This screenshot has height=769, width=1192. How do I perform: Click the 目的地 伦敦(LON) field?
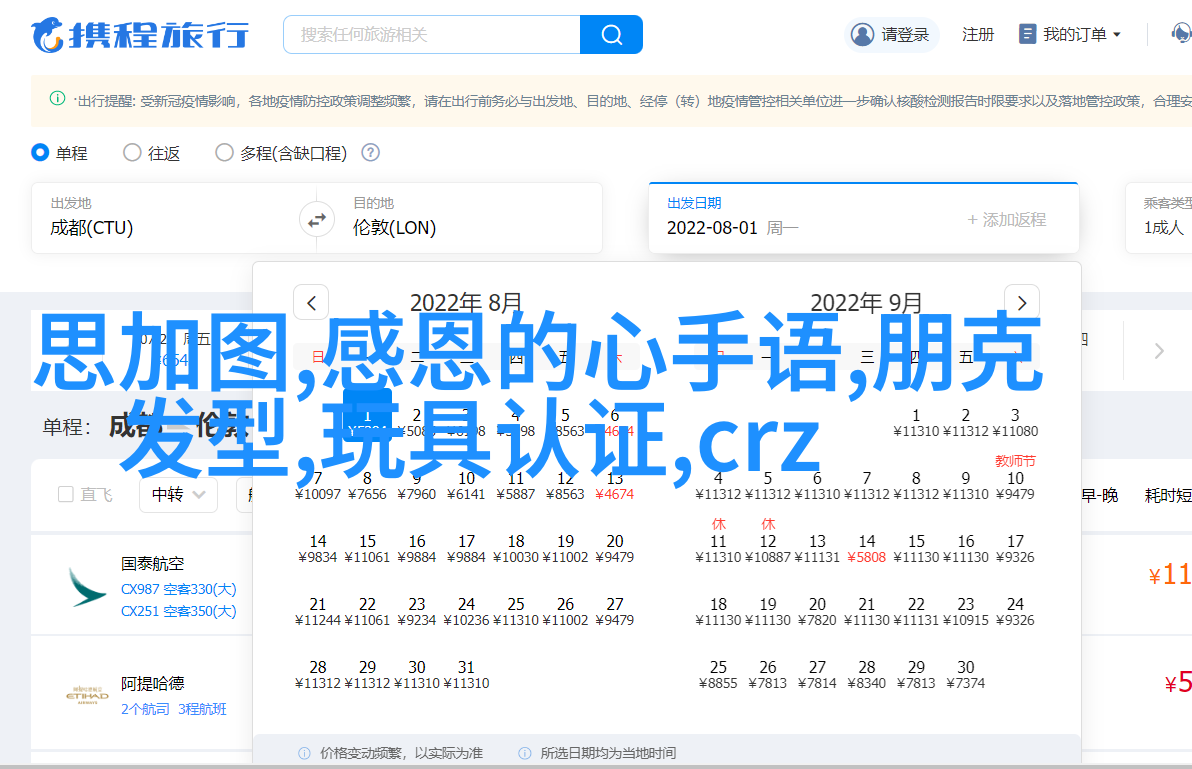pos(468,218)
